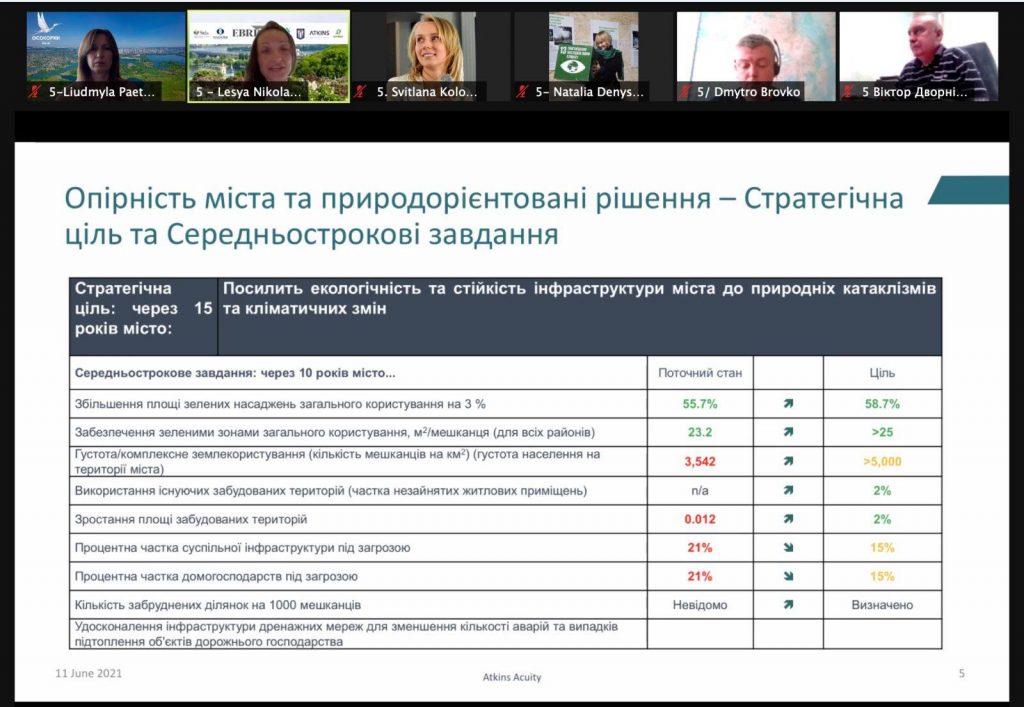Click the up arrow in the 0.012 row
This screenshot has height=707, width=1024.
point(788,519)
